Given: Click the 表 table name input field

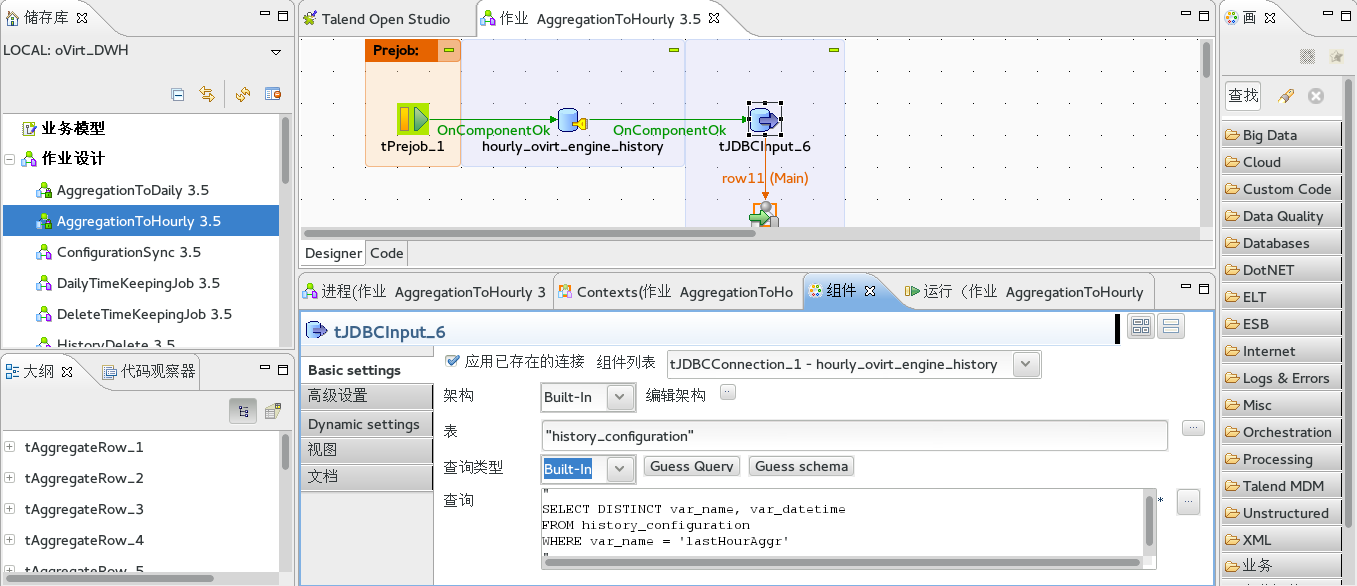Looking at the screenshot, I should tap(853, 436).
